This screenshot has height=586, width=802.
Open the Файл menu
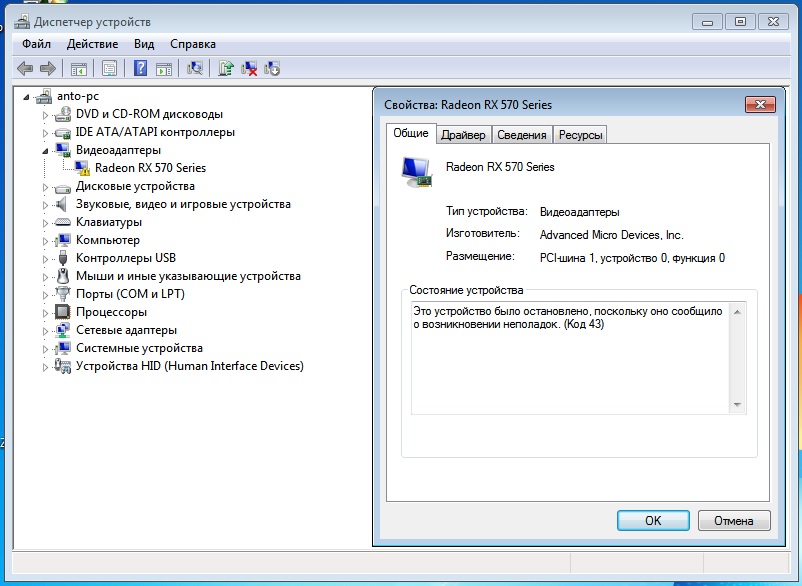(36, 44)
